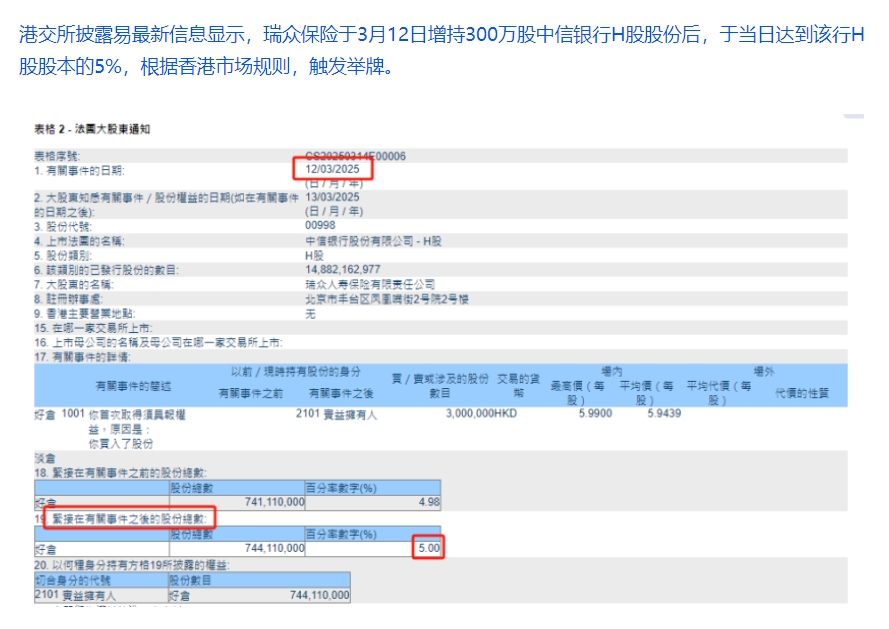The width and height of the screenshot is (889, 629).
Task: Click the 交易的貨幣 column header
Action: coord(518,386)
